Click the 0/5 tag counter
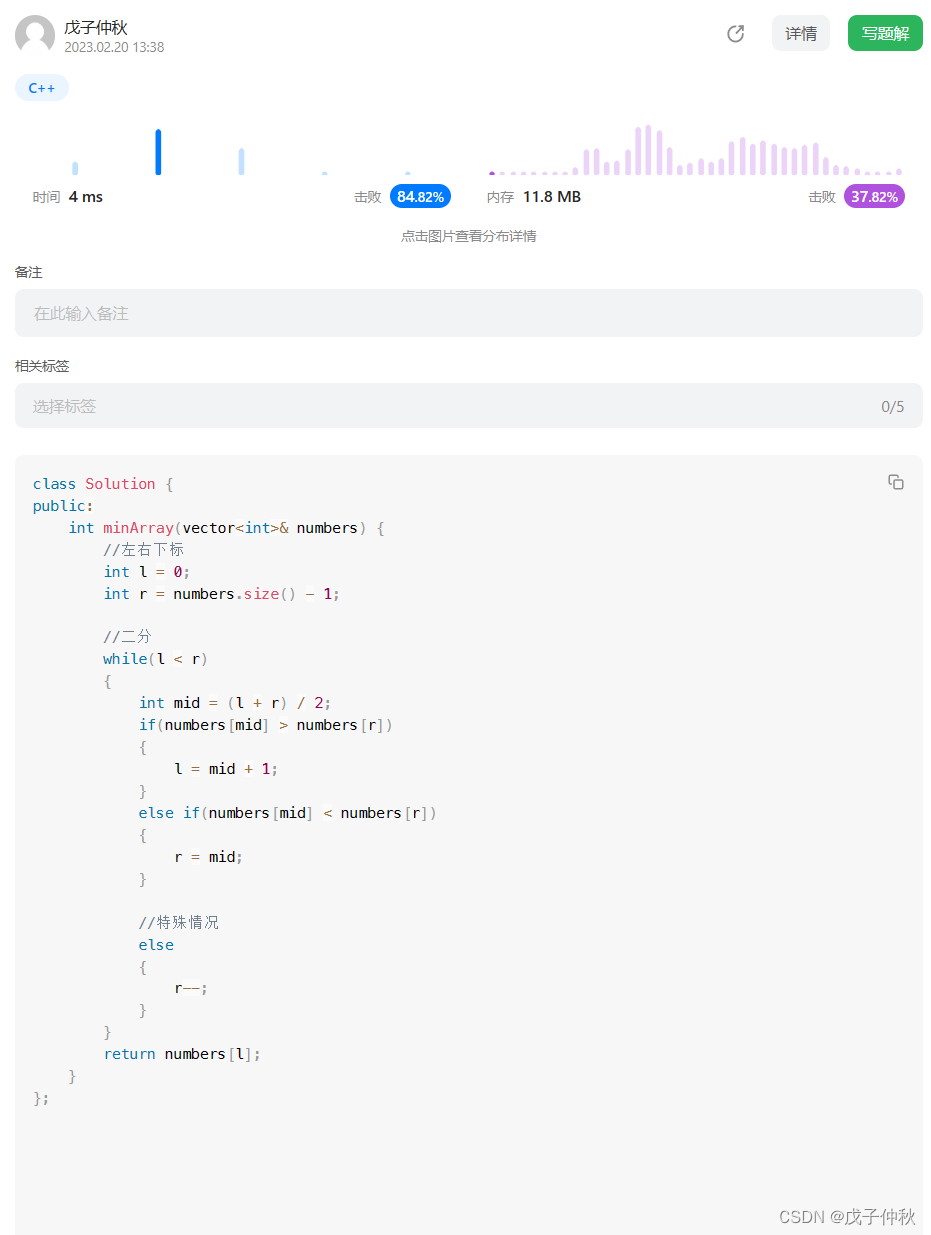 tap(892, 406)
